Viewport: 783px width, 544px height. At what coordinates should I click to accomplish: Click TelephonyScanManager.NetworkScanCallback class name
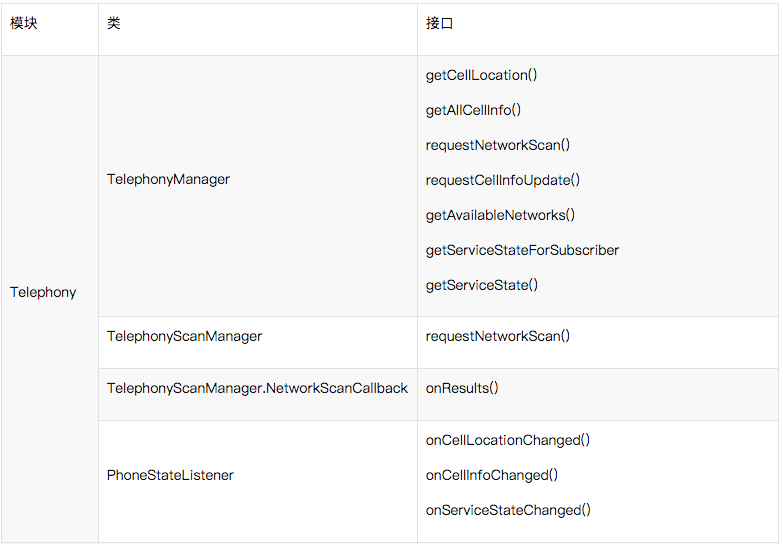point(257,388)
